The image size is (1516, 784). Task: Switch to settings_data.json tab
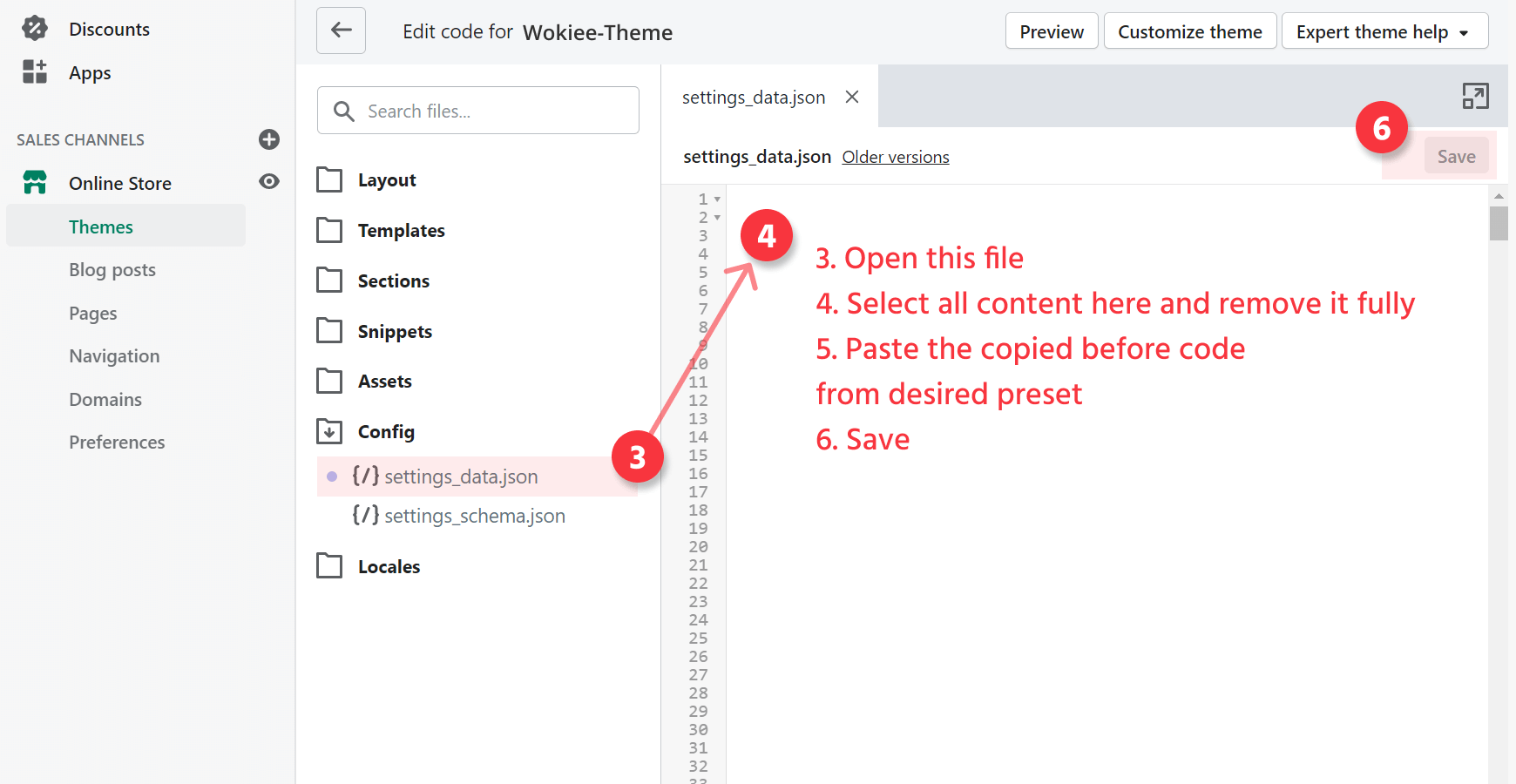coord(754,98)
